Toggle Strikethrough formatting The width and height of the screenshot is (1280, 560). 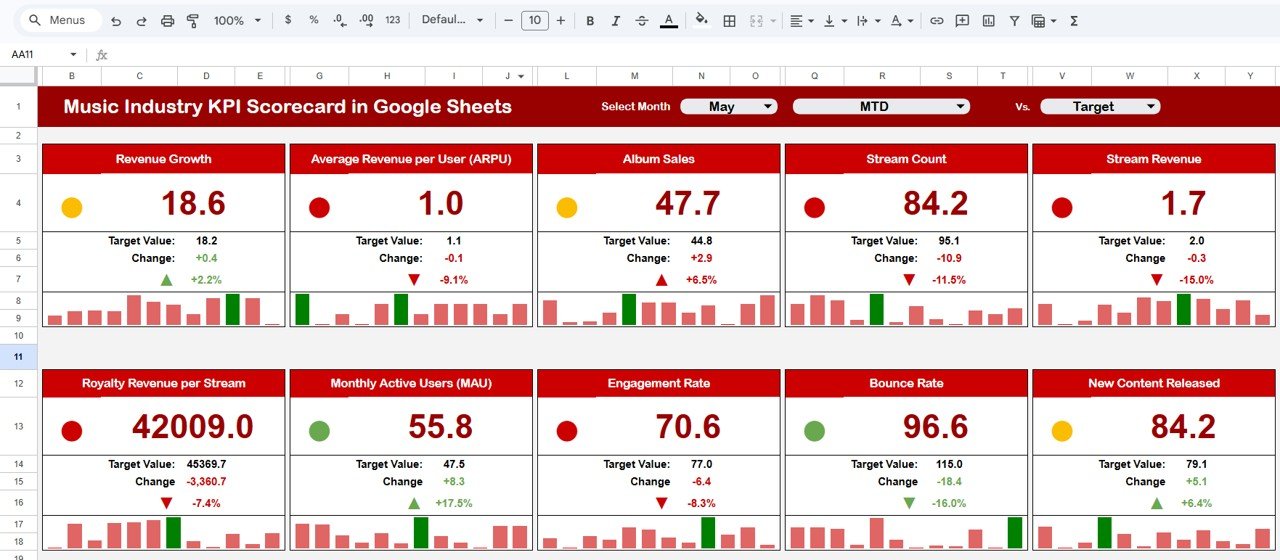click(642, 21)
